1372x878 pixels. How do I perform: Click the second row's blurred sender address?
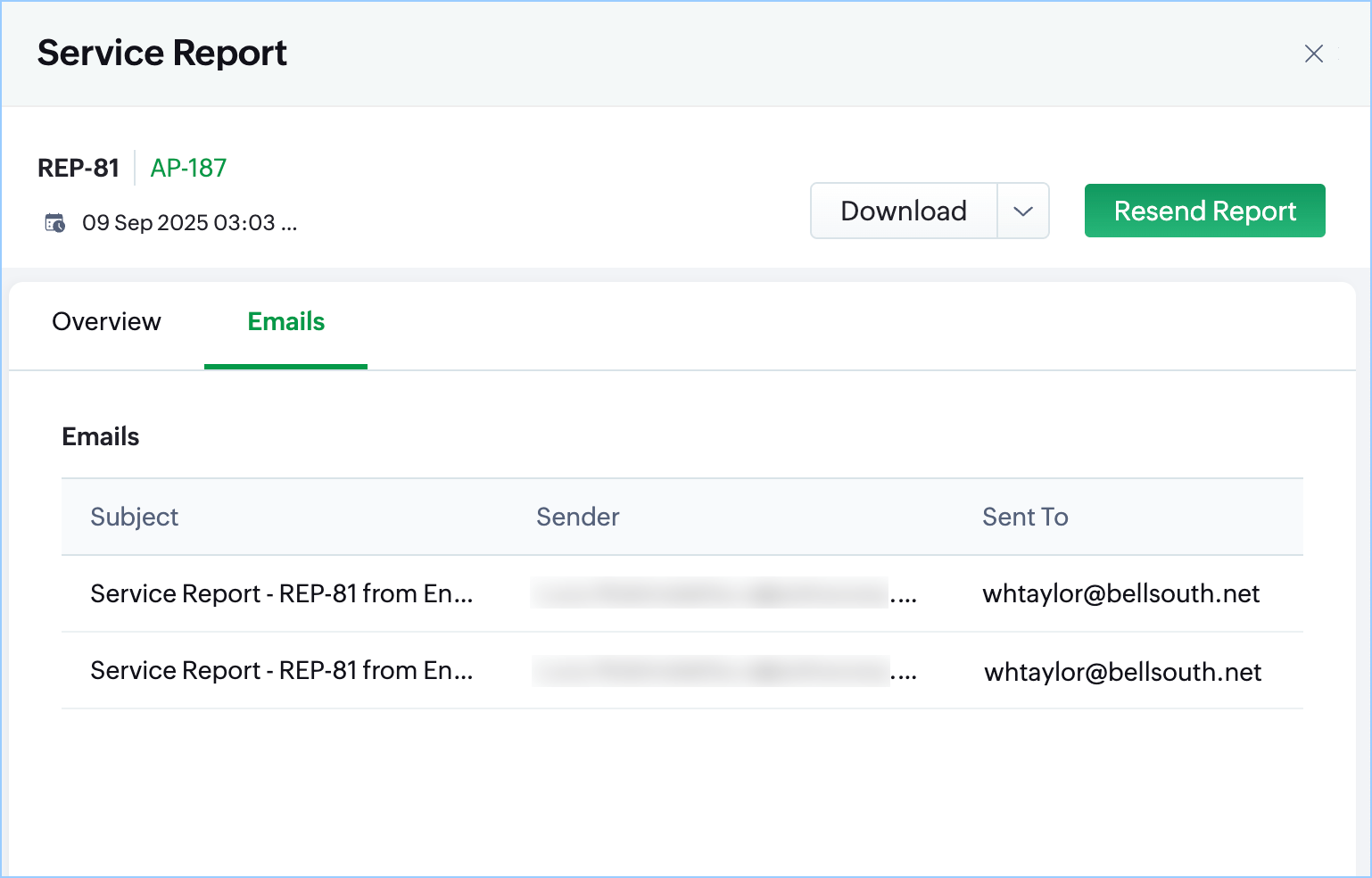click(x=710, y=671)
